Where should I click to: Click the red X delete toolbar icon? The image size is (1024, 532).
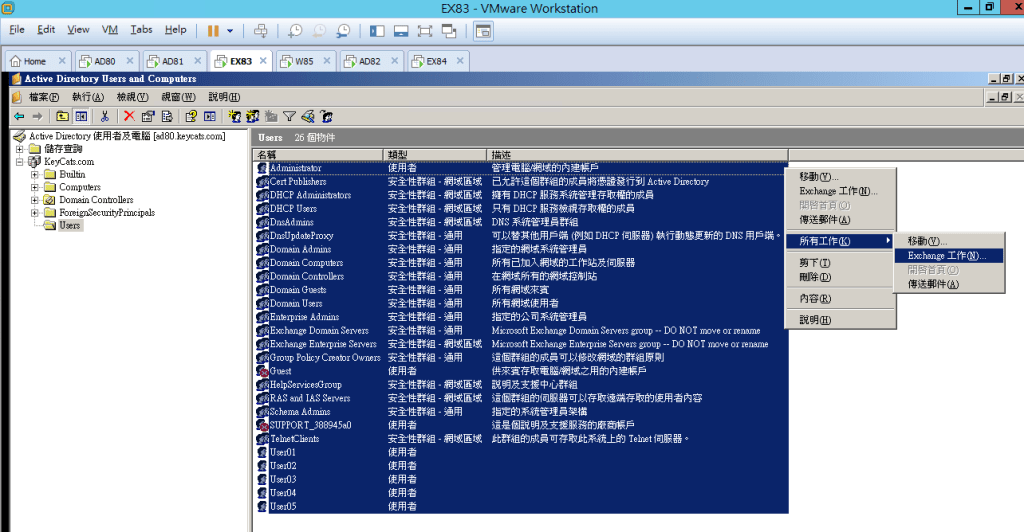tap(129, 116)
